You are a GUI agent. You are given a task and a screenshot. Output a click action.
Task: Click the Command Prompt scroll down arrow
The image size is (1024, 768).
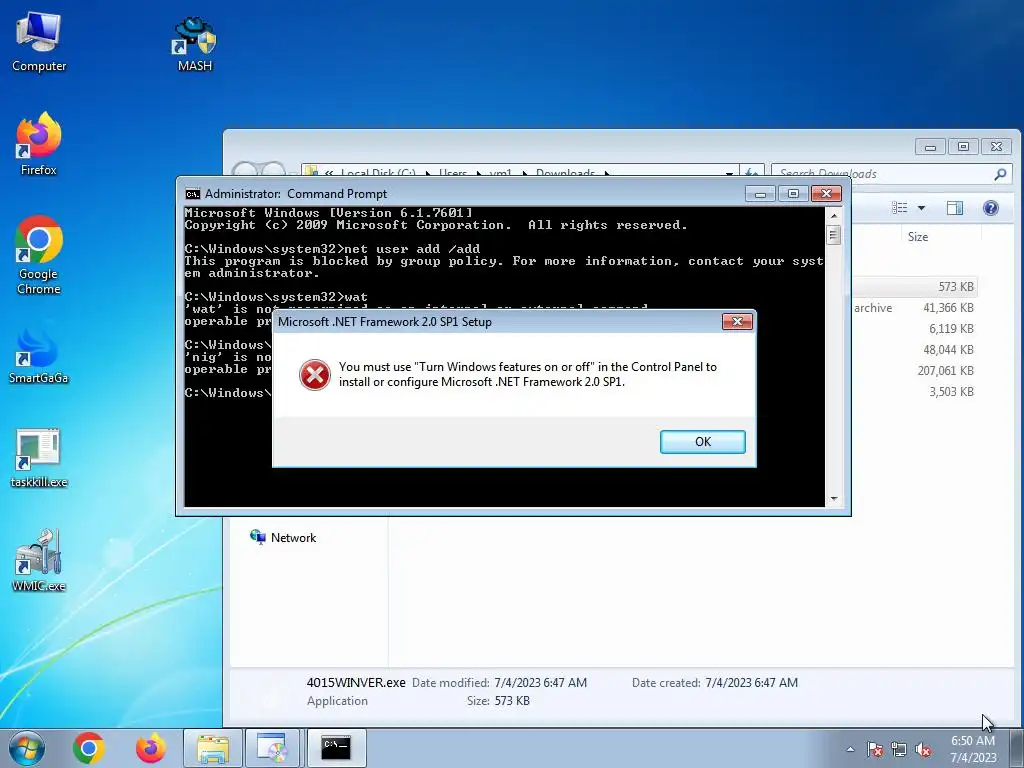[833, 499]
